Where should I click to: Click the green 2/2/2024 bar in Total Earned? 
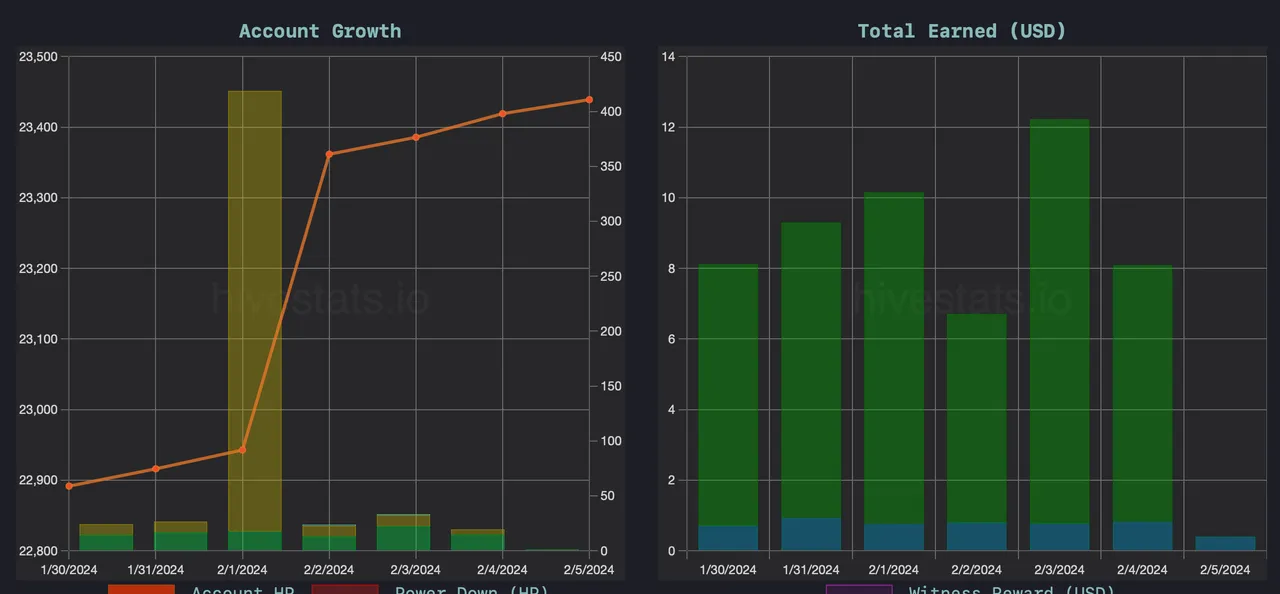pyautogui.click(x=977, y=418)
